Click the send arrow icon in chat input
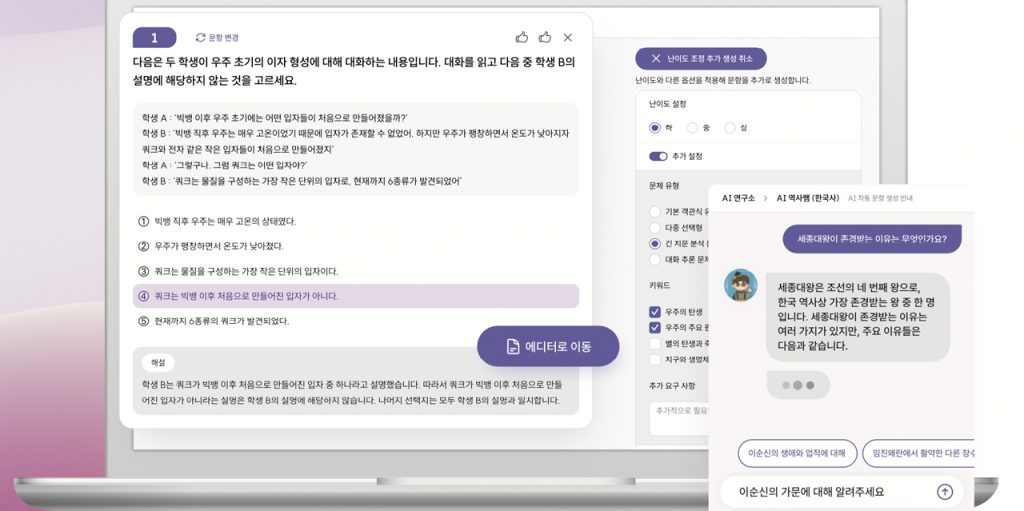 click(944, 491)
